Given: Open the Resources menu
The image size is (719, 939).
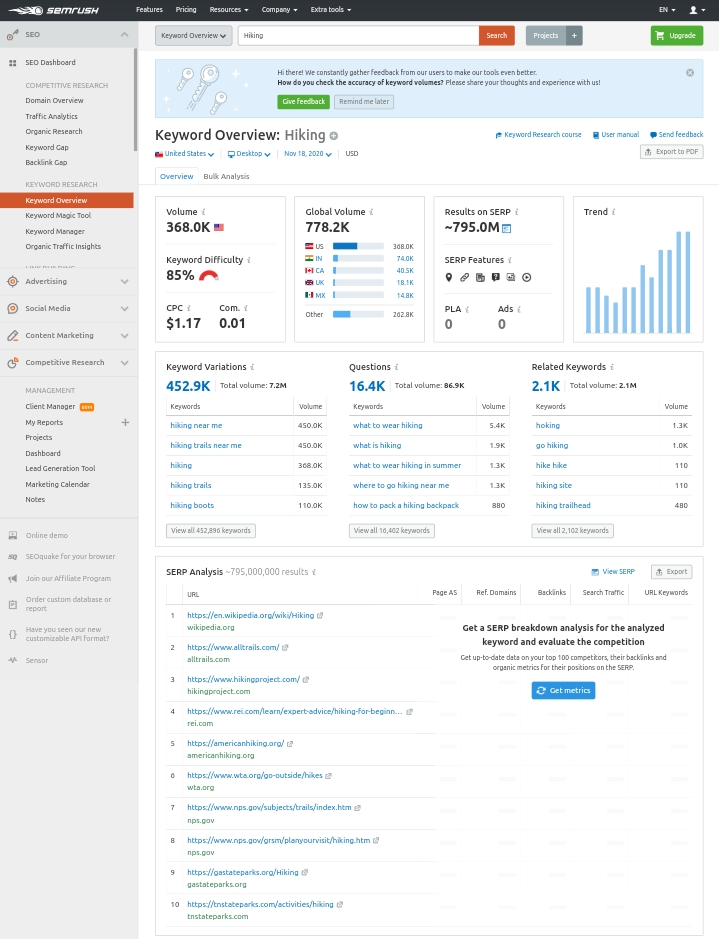Looking at the screenshot, I should tap(229, 10).
